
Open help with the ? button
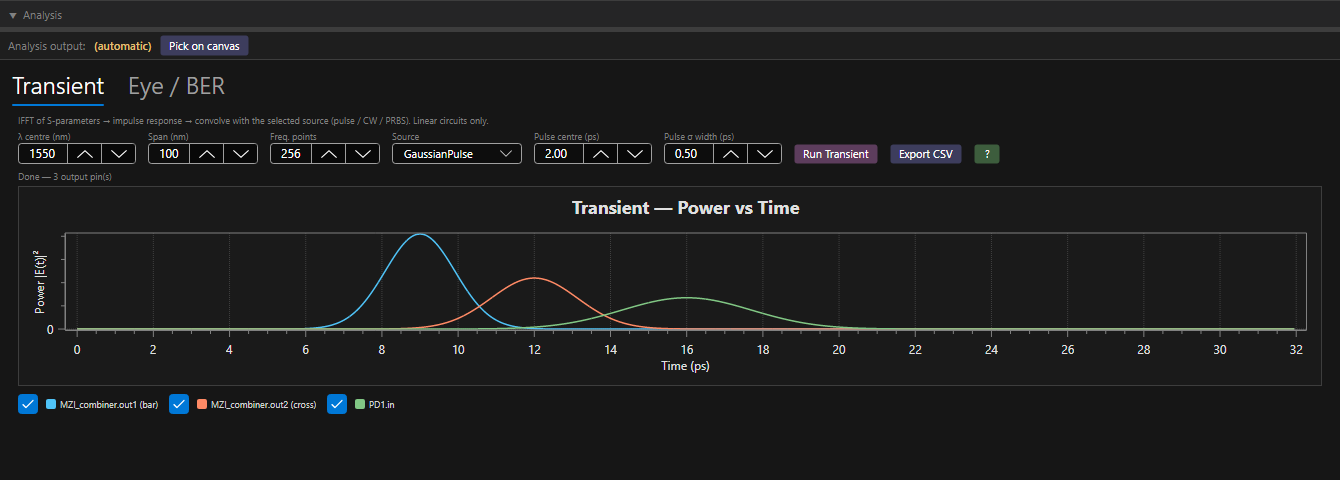pos(987,154)
